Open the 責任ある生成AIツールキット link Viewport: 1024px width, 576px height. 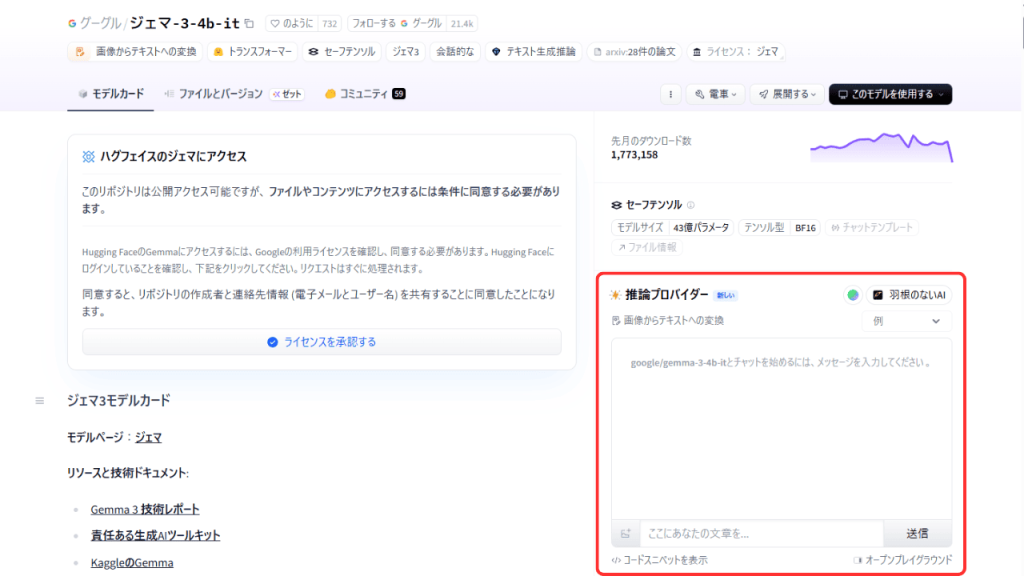155,536
